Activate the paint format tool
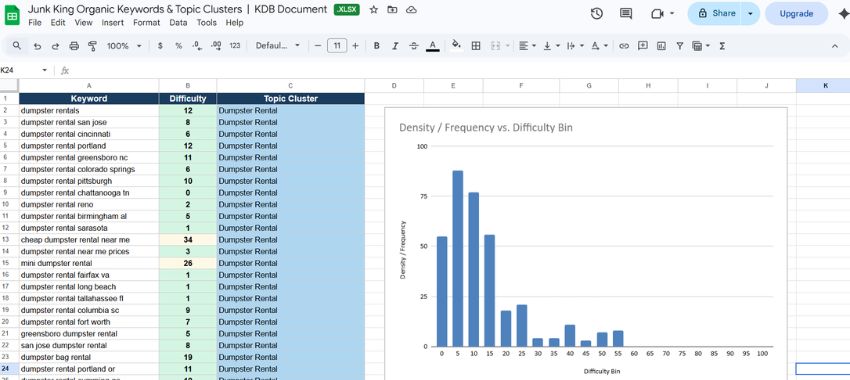This screenshot has width=850, height=380. point(92,46)
